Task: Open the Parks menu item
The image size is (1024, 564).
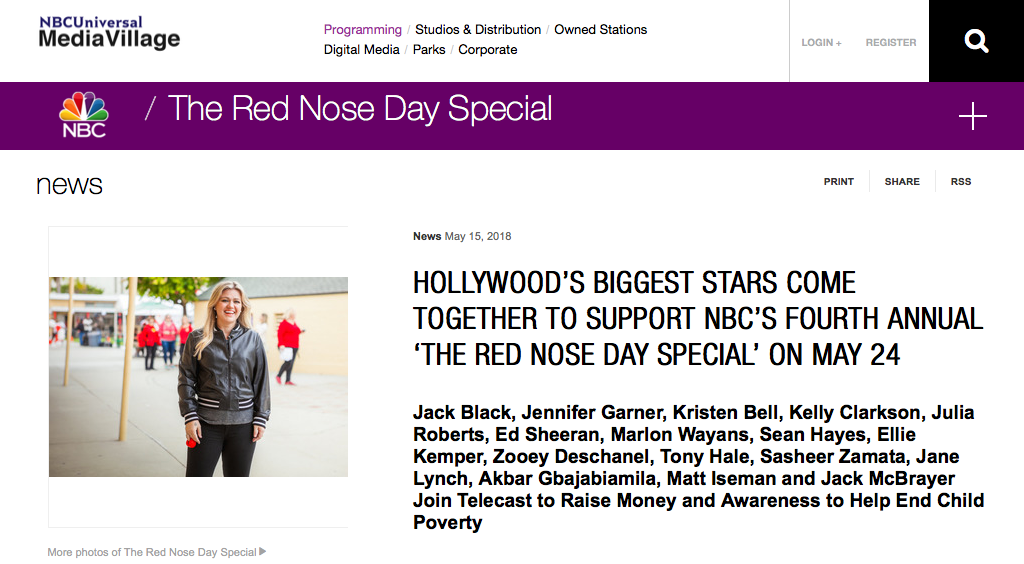Action: (429, 50)
